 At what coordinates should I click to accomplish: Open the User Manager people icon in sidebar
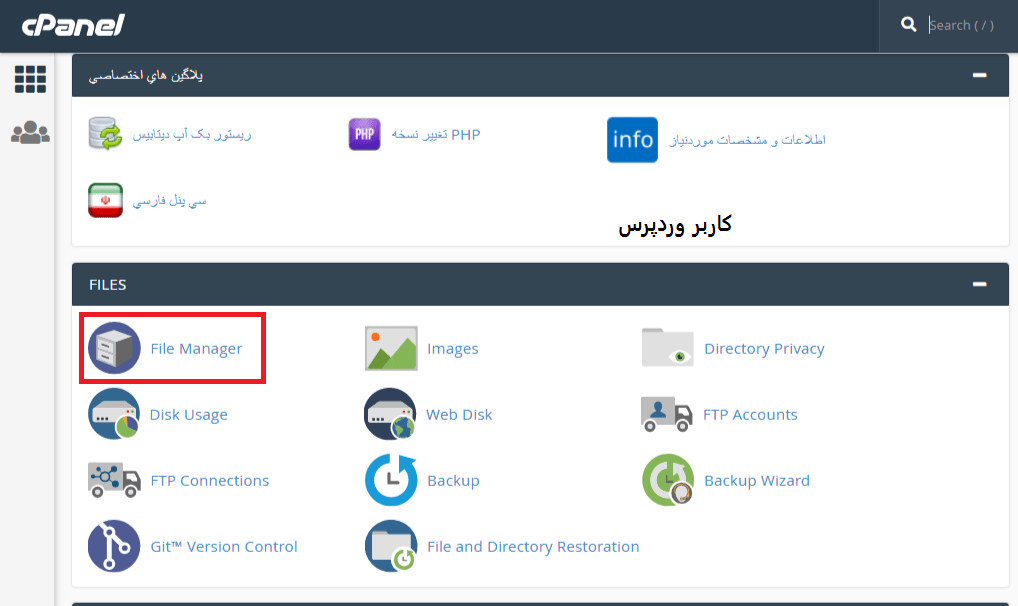point(31,133)
